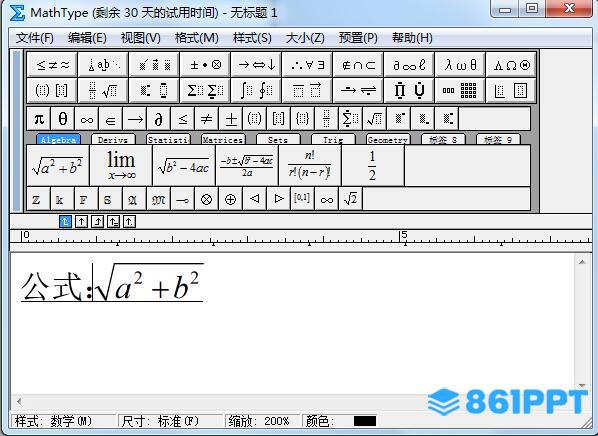Insert the infinity symbol in small symbol bar
598x436 pixels.
(87, 119)
